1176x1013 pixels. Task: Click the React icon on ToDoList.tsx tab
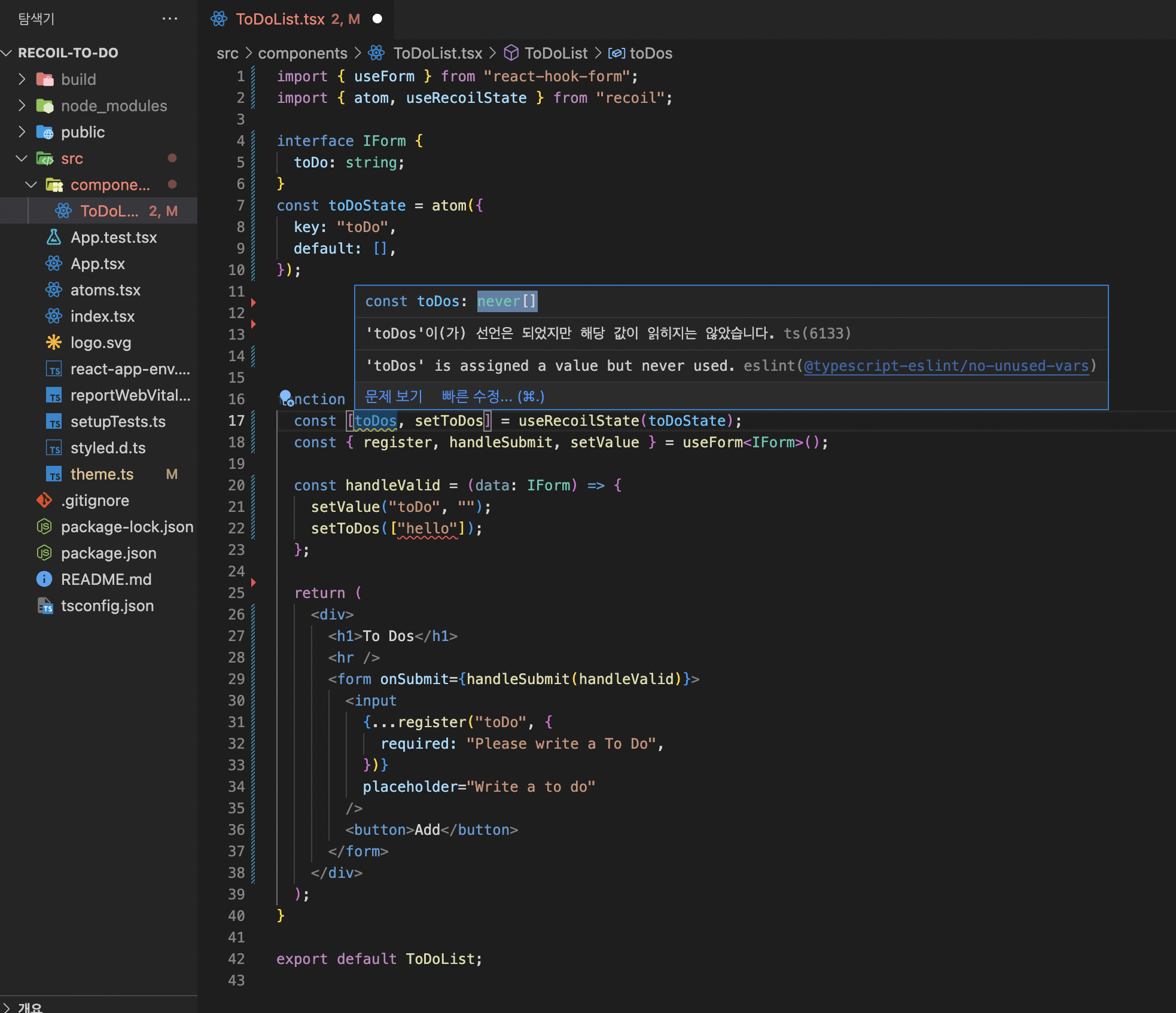219,19
